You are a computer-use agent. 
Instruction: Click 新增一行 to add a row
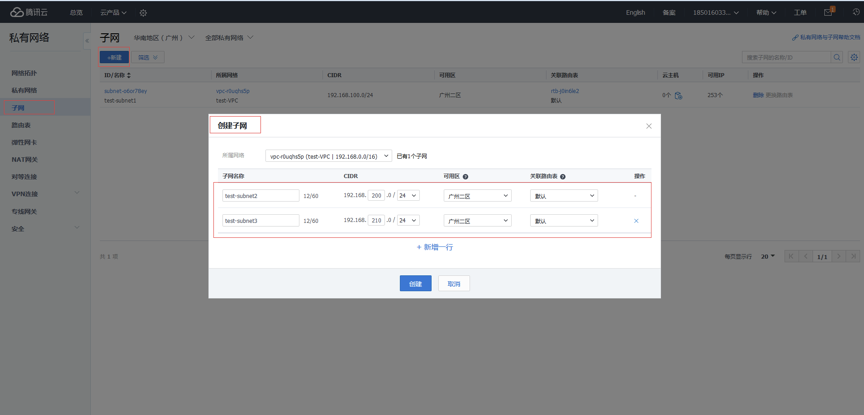click(435, 247)
